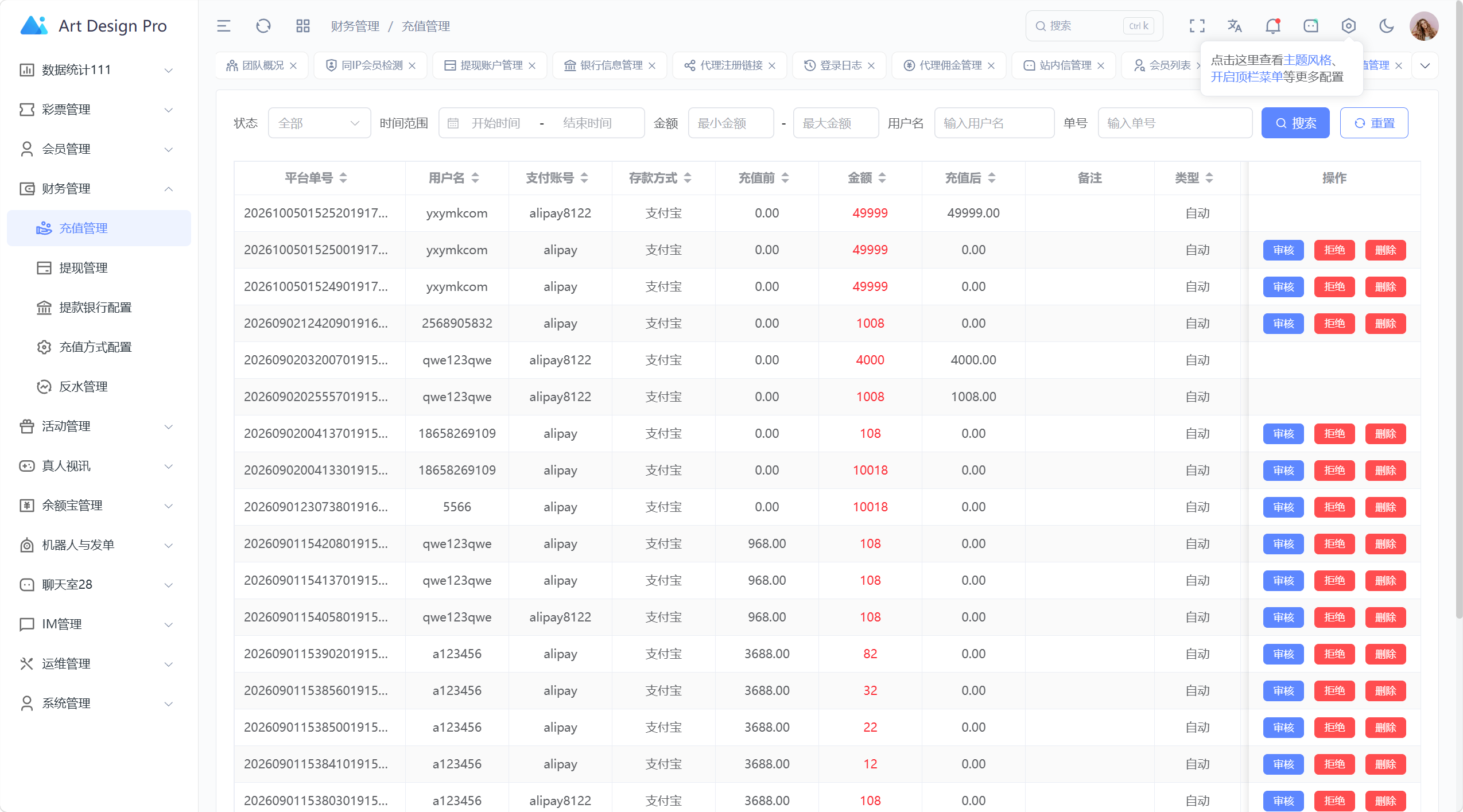The width and height of the screenshot is (1463, 812).
Task: Sort by 充值后 column
Action: pyautogui.click(x=992, y=178)
